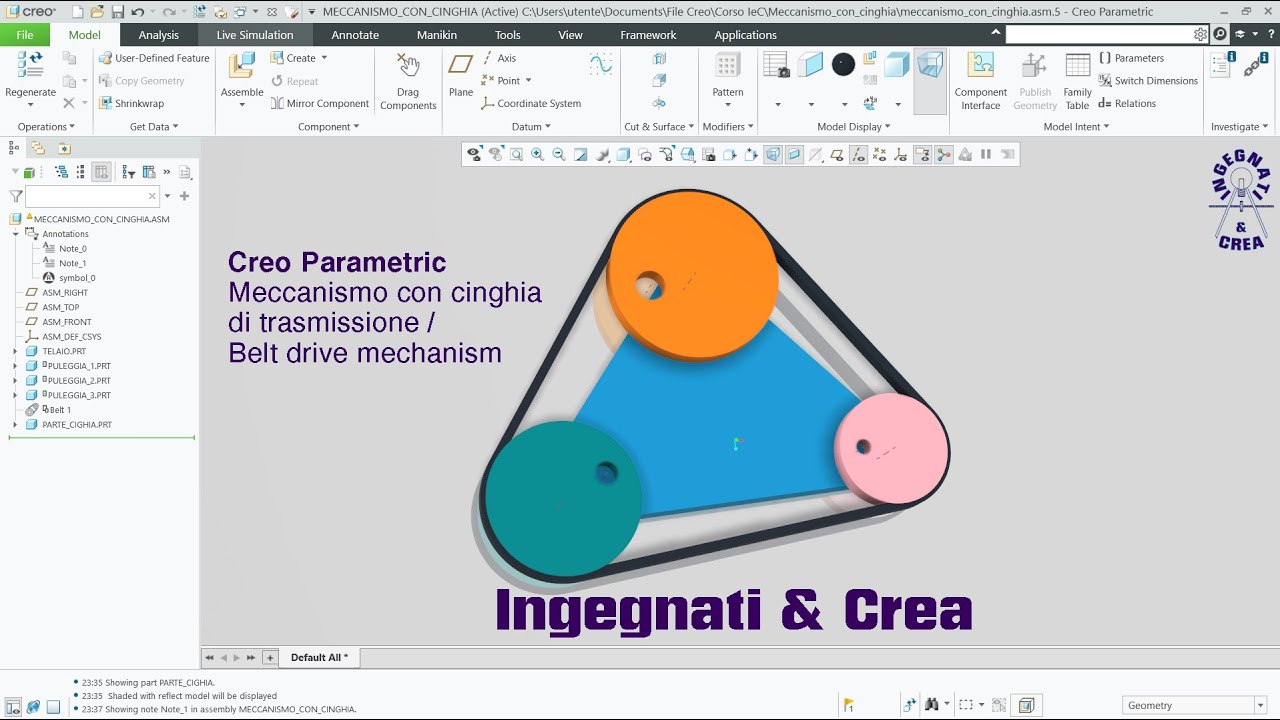Click the Axis datum button
1280x720 pixels.
click(498, 58)
